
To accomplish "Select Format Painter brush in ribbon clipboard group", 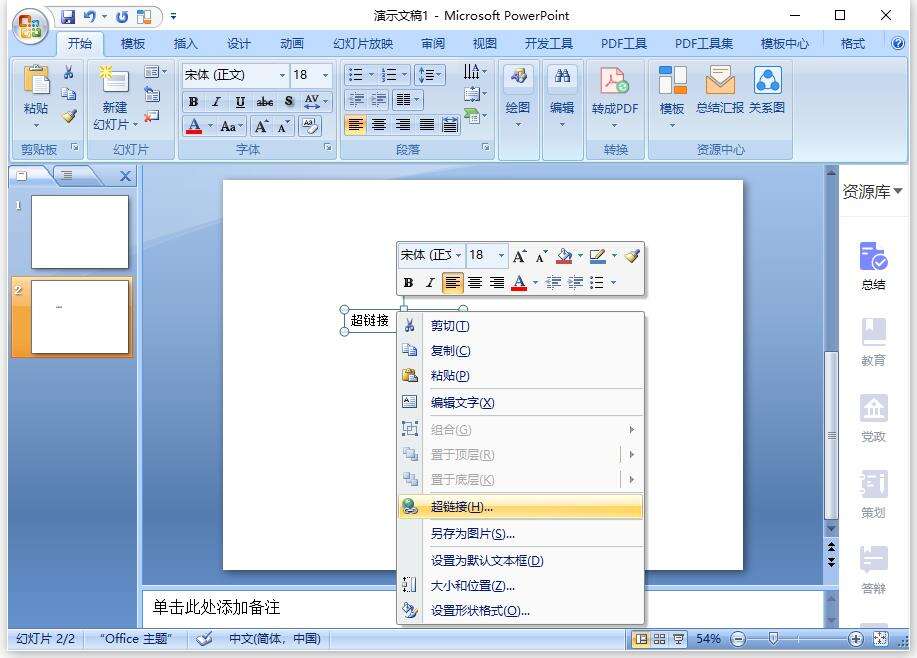I will tap(68, 116).
